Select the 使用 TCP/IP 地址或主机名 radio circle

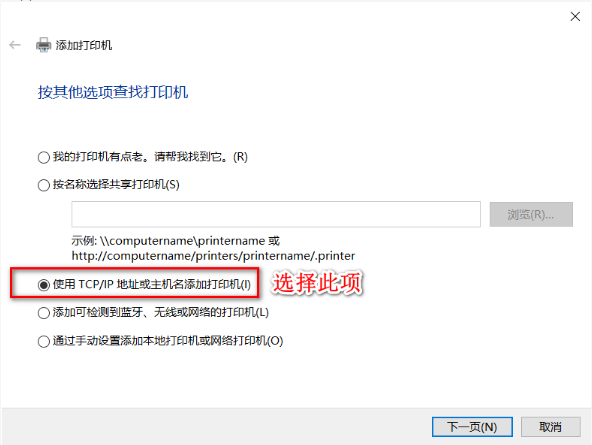[x=44, y=285]
